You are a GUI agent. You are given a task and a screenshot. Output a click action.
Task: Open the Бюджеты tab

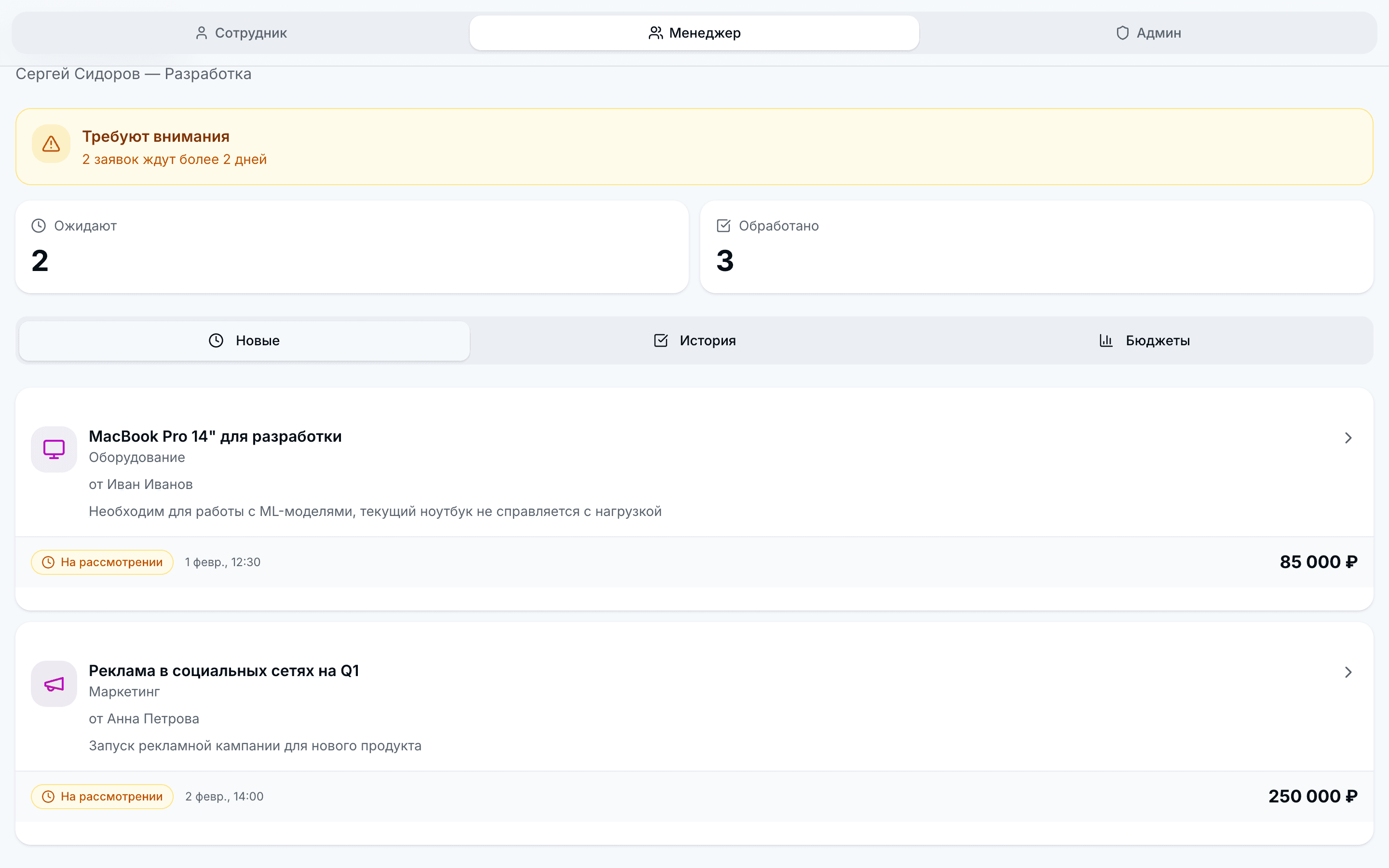tap(1144, 340)
